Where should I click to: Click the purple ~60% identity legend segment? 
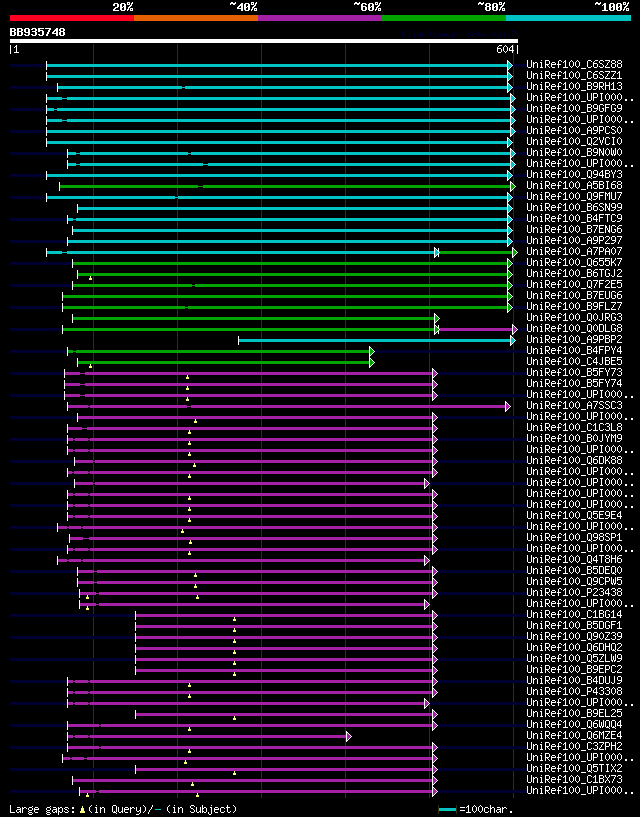coord(320,18)
